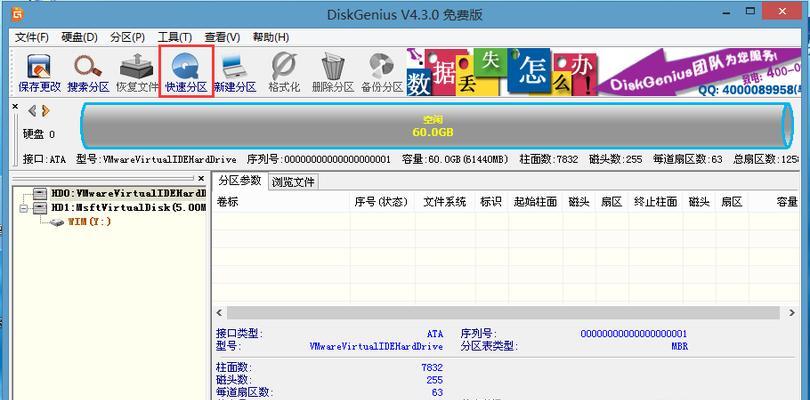Image resolution: width=810 pixels, height=400 pixels.
Task: Click the 标识 column header
Action: tap(491, 202)
